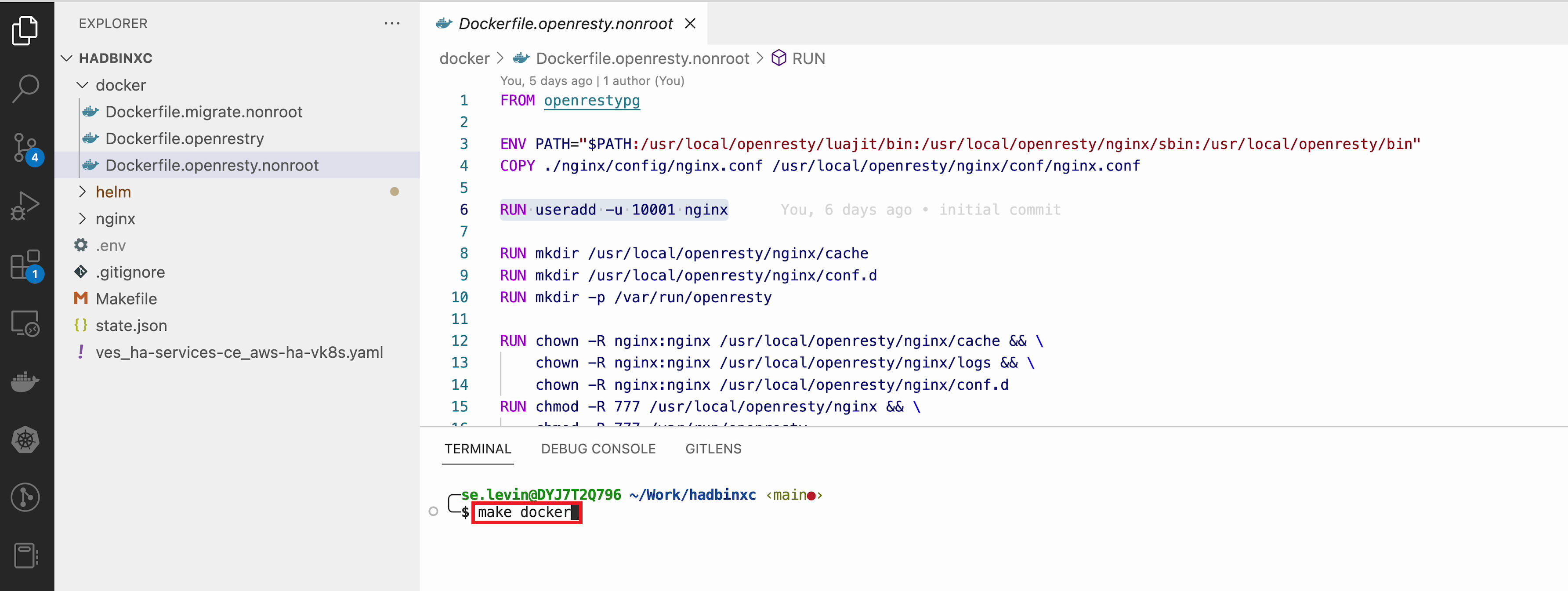Open the Remote Explorer icon
The image size is (1568, 591).
25,323
